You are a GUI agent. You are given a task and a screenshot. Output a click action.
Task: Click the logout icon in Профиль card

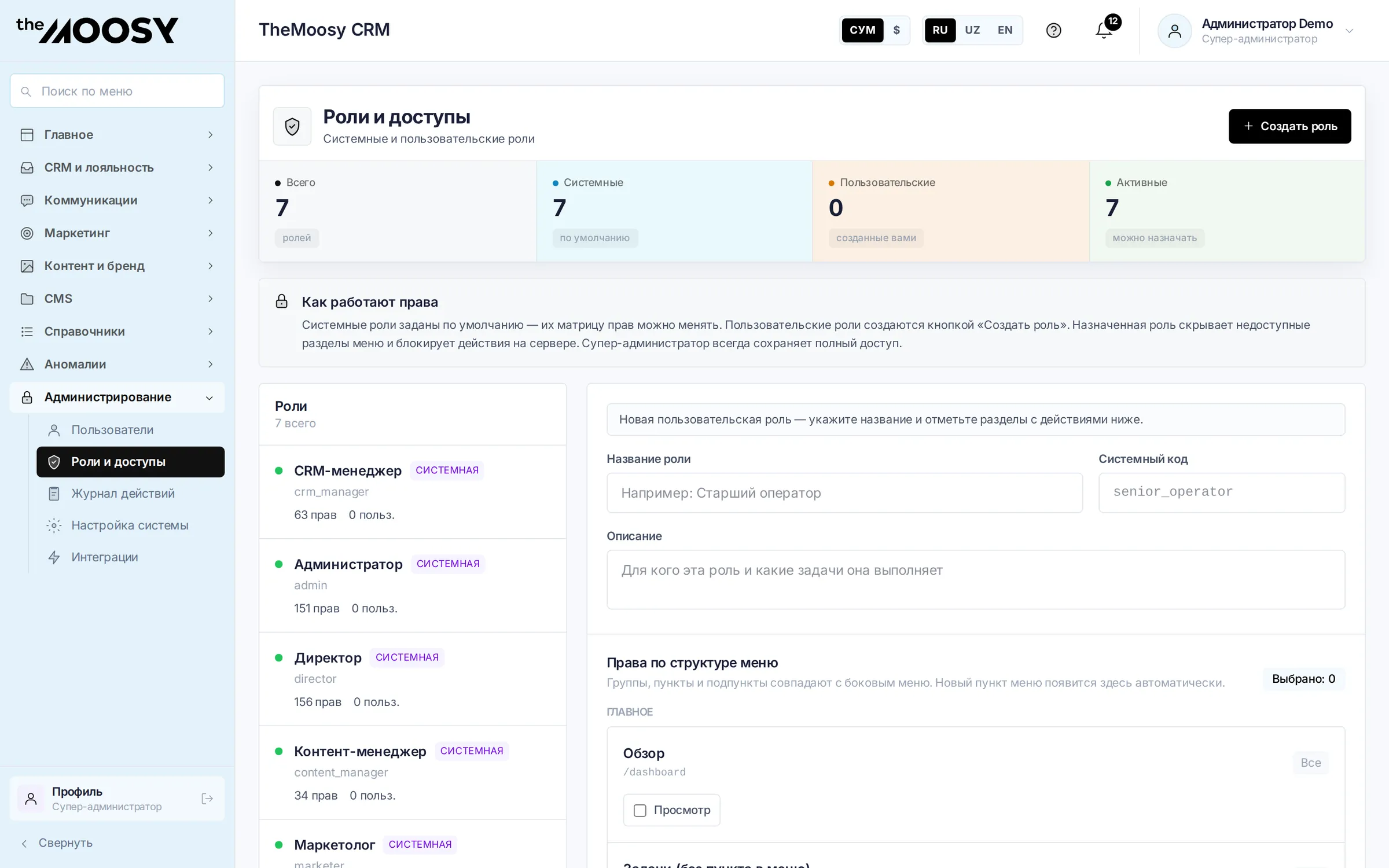(x=207, y=799)
